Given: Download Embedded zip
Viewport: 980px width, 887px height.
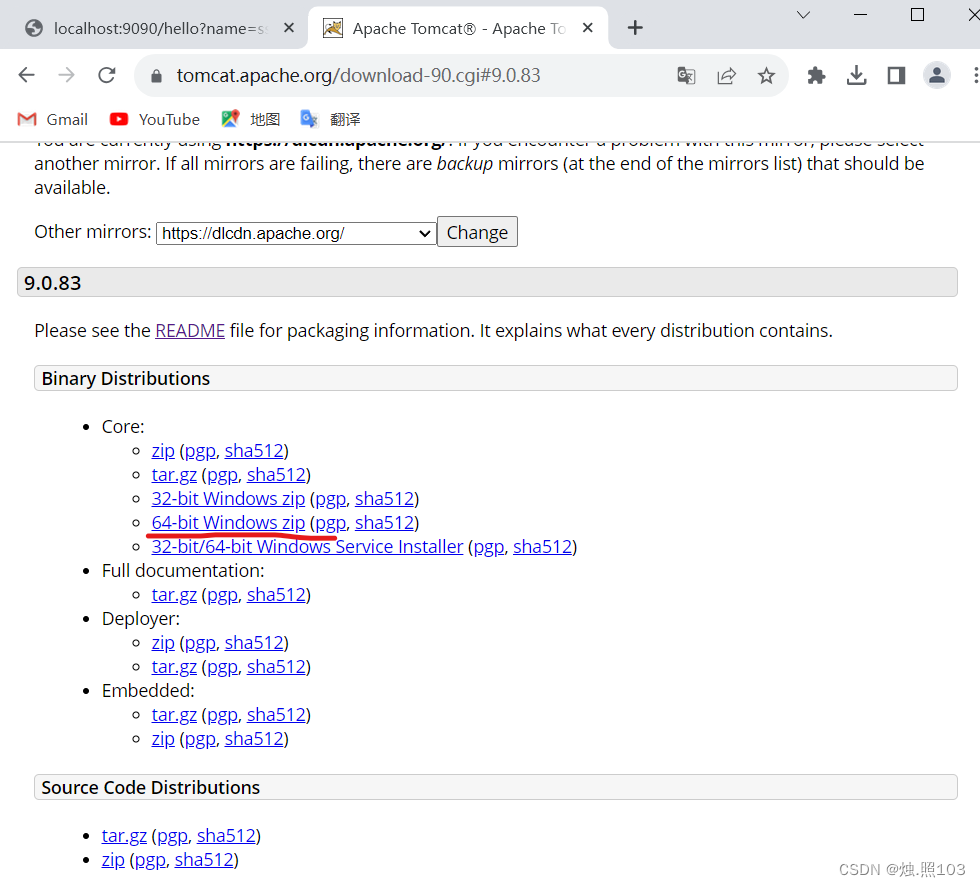Looking at the screenshot, I should click(x=163, y=739).
